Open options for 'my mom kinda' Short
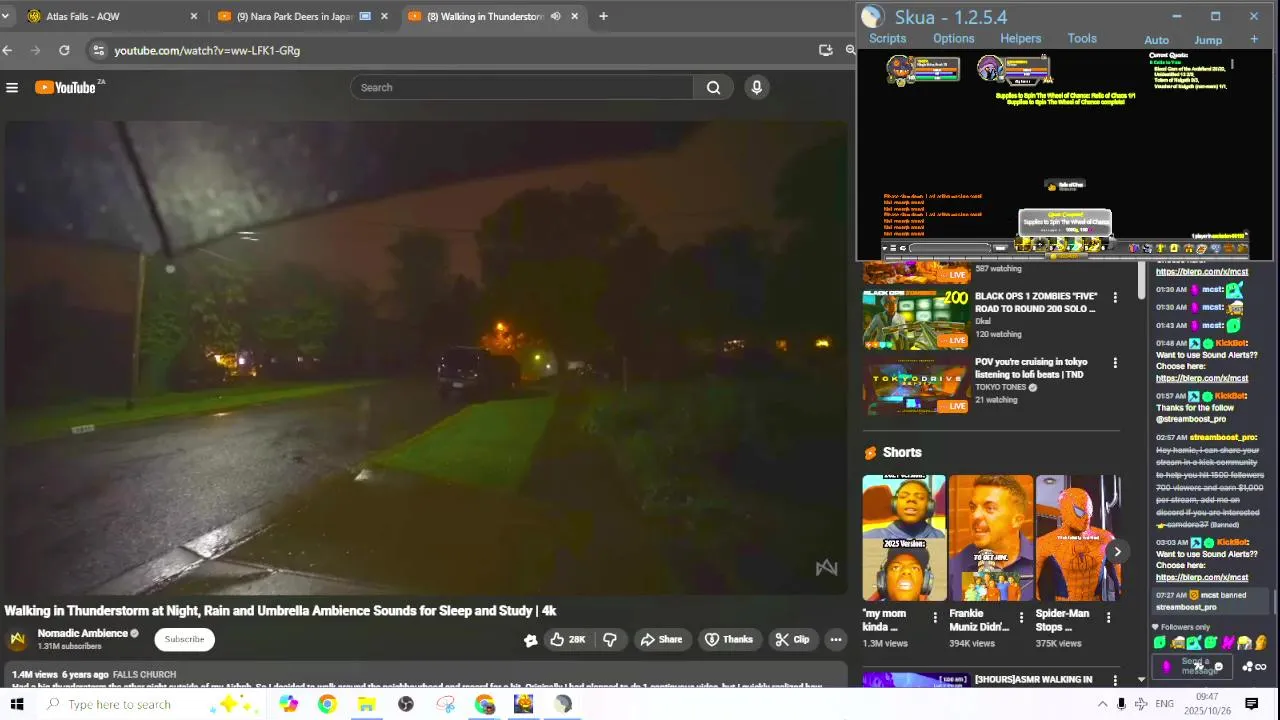 (x=935, y=618)
